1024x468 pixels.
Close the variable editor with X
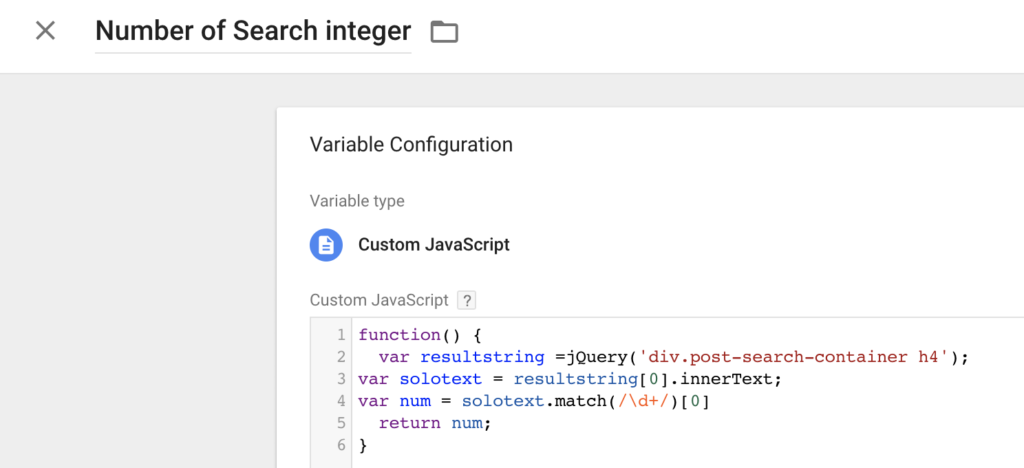[45, 31]
